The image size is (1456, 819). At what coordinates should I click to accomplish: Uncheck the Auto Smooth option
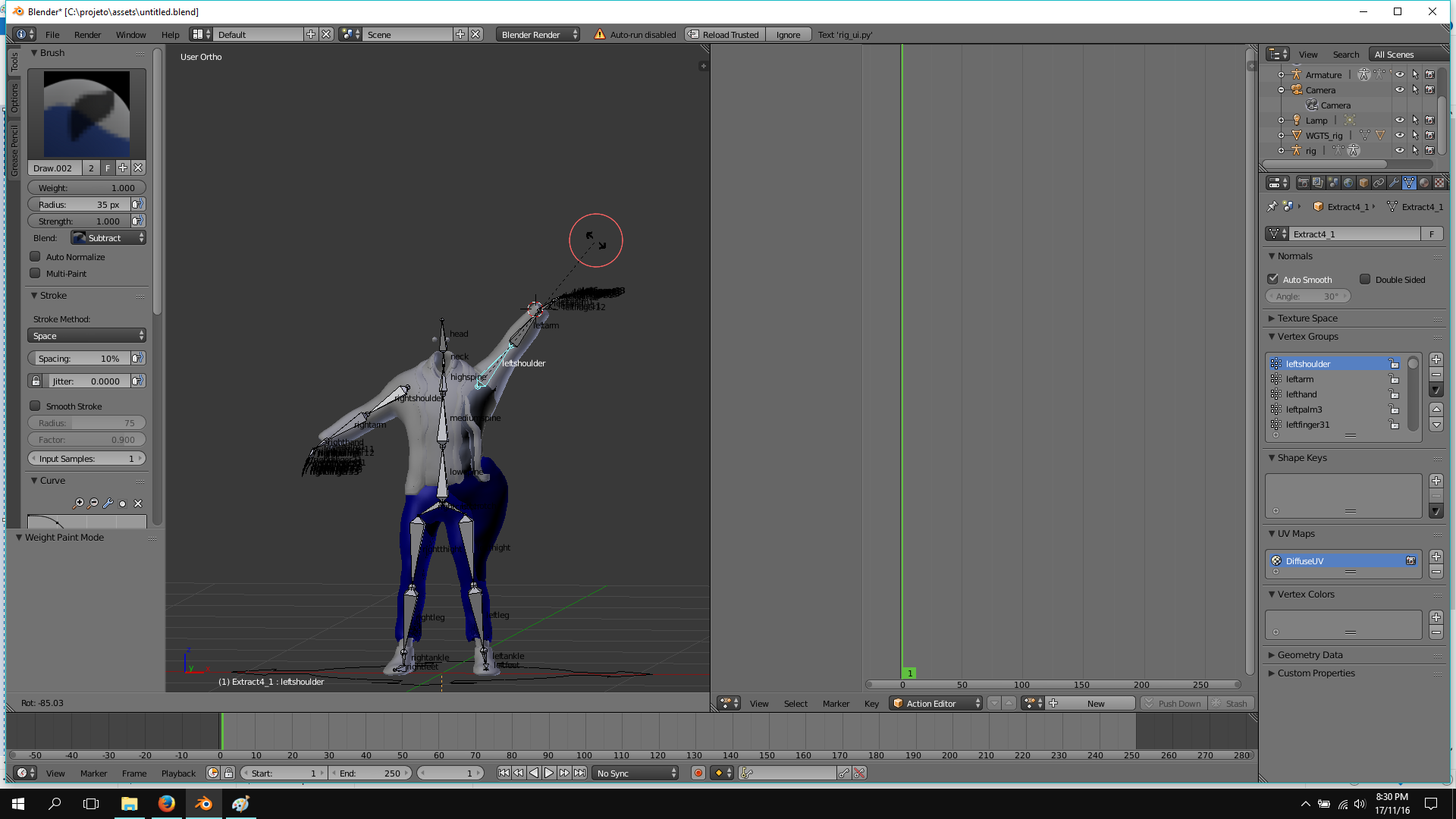pyautogui.click(x=1273, y=280)
